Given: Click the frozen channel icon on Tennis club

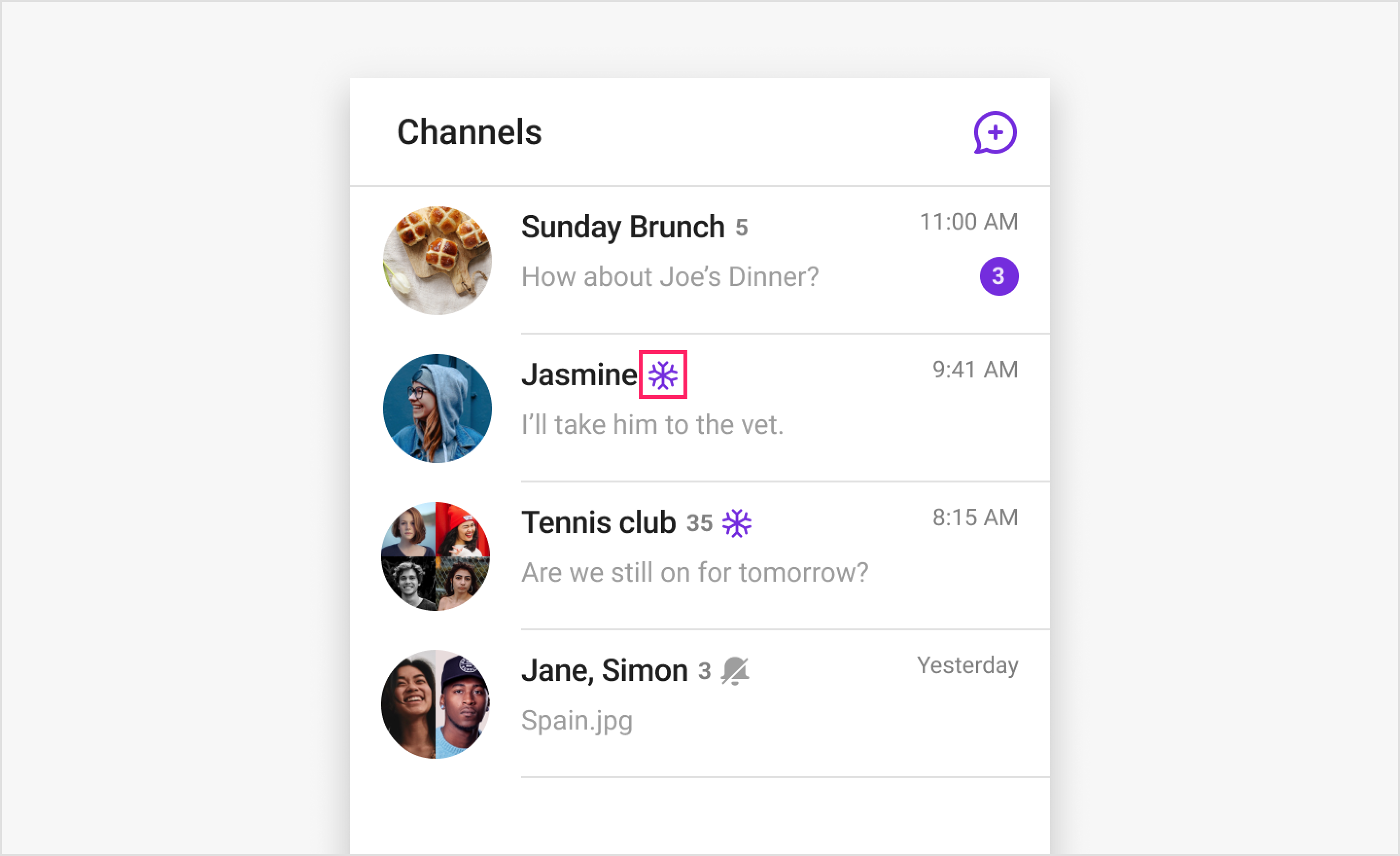Looking at the screenshot, I should click(x=737, y=522).
